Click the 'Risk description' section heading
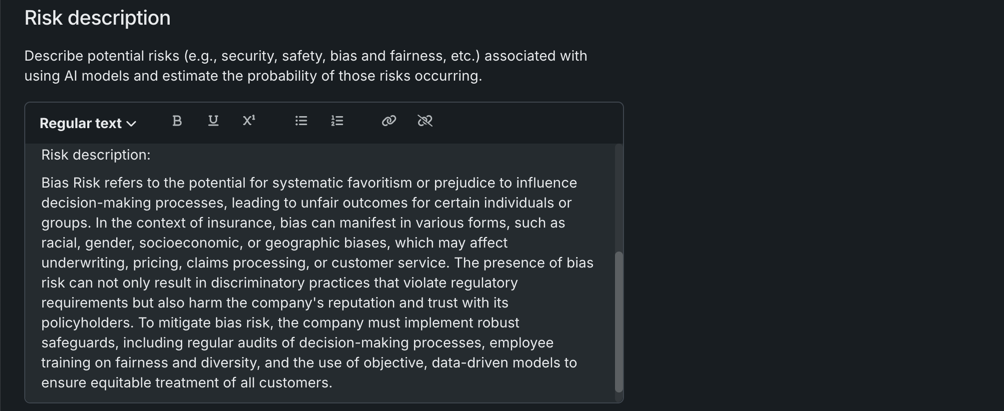 pos(97,18)
